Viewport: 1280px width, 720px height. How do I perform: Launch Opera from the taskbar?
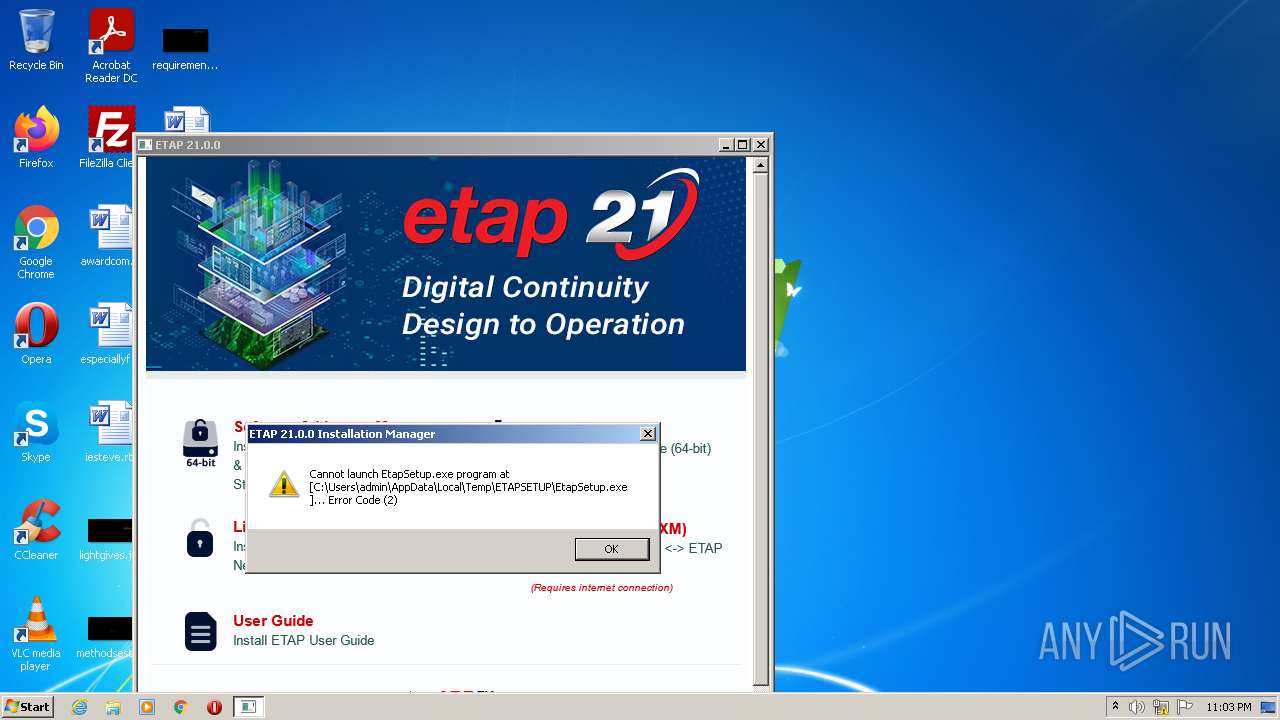[214, 707]
